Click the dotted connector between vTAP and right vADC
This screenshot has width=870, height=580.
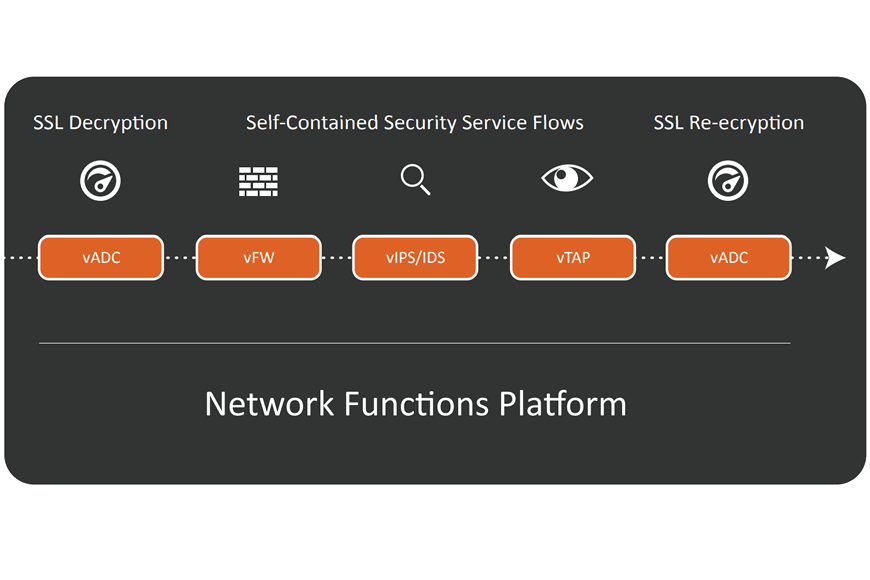click(650, 258)
